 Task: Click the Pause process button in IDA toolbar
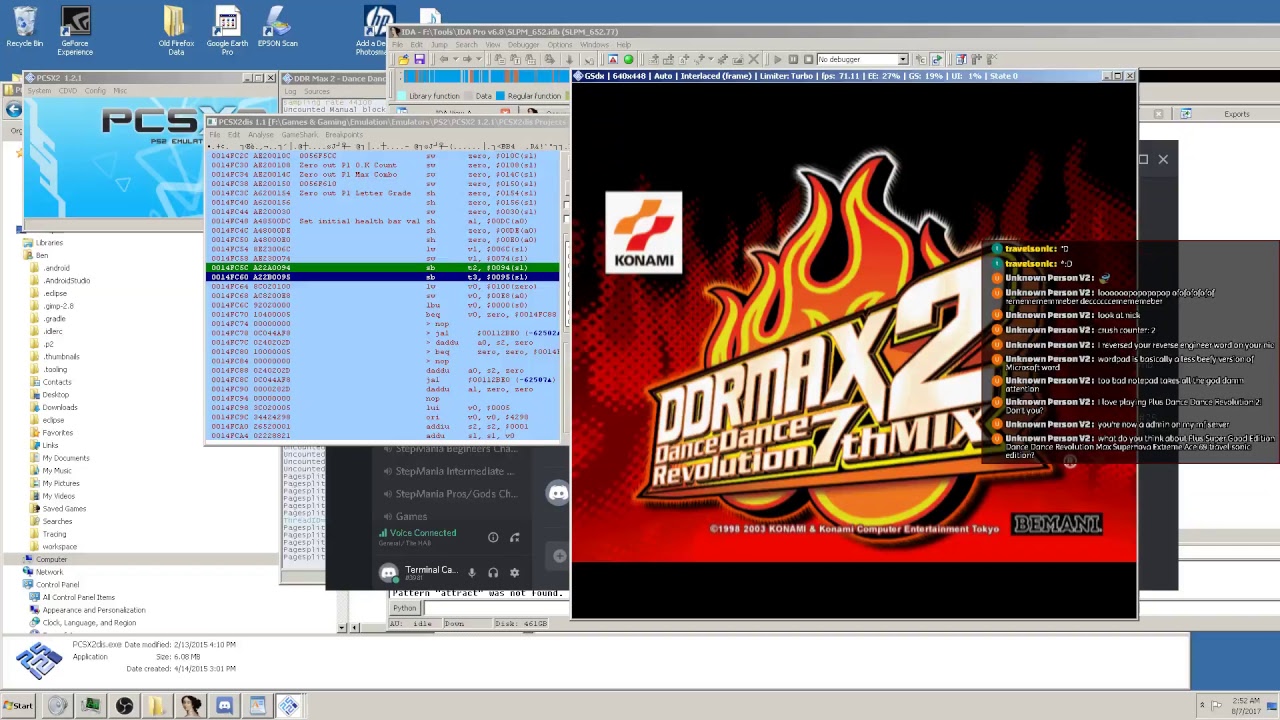[x=793, y=60]
